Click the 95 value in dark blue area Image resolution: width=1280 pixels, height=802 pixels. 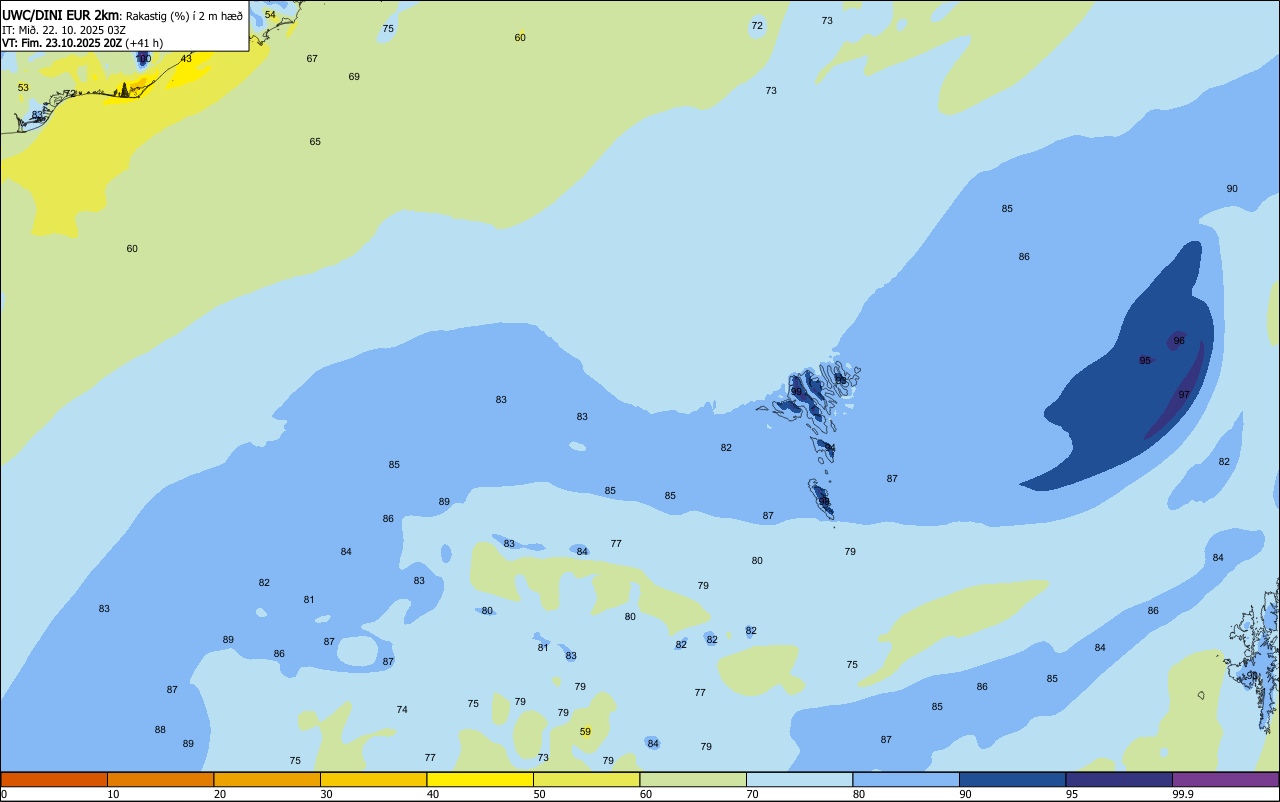1145,361
